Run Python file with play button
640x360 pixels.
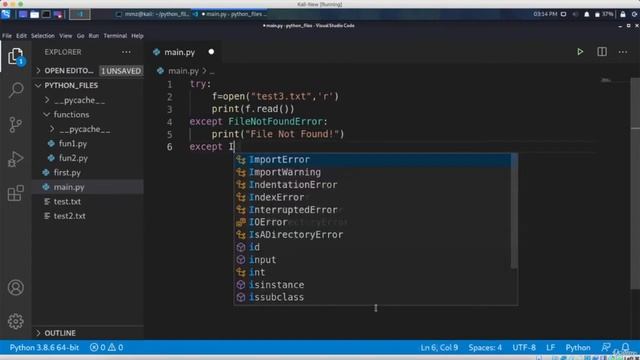tap(580, 52)
